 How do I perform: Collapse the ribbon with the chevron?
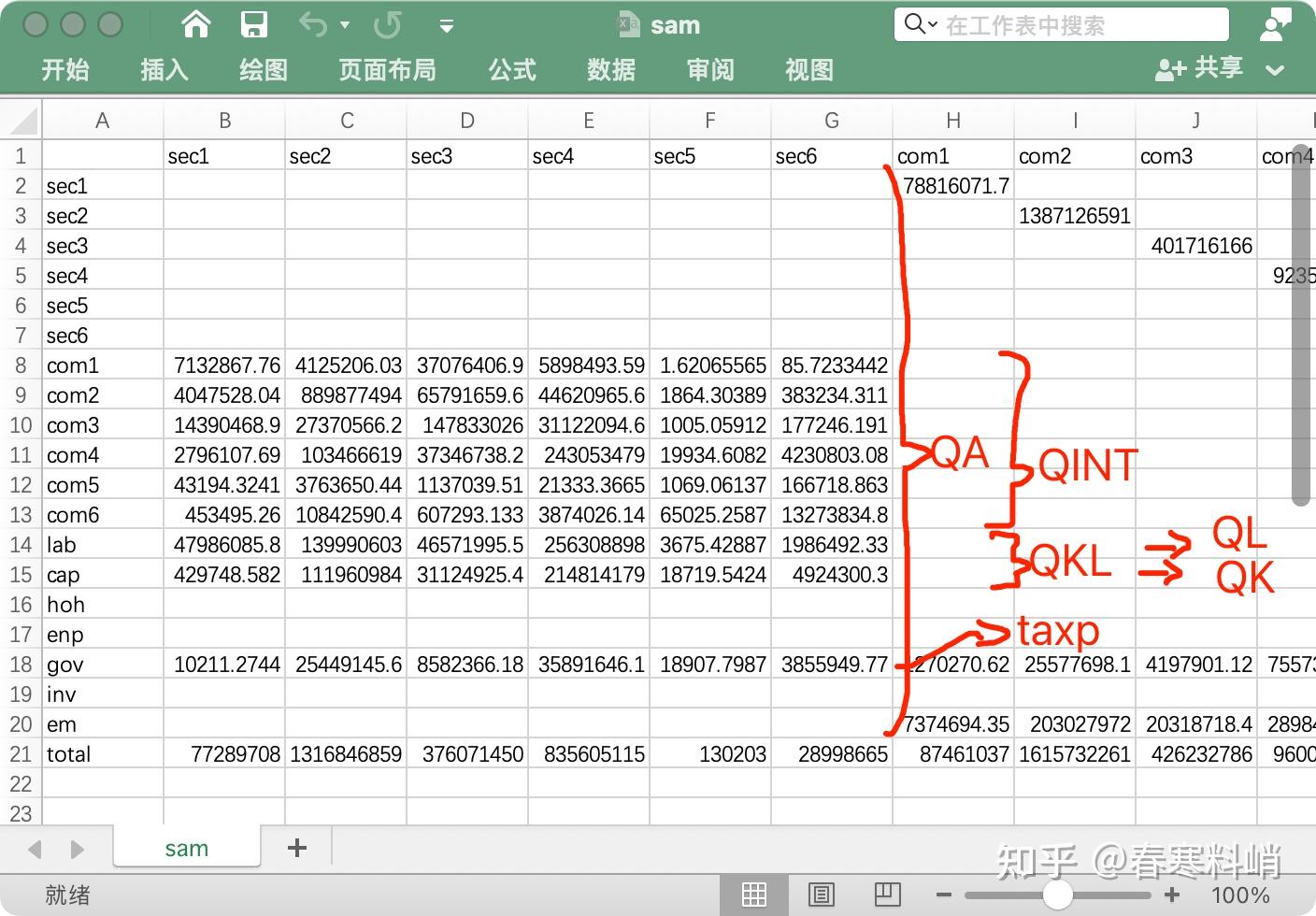click(x=1275, y=69)
